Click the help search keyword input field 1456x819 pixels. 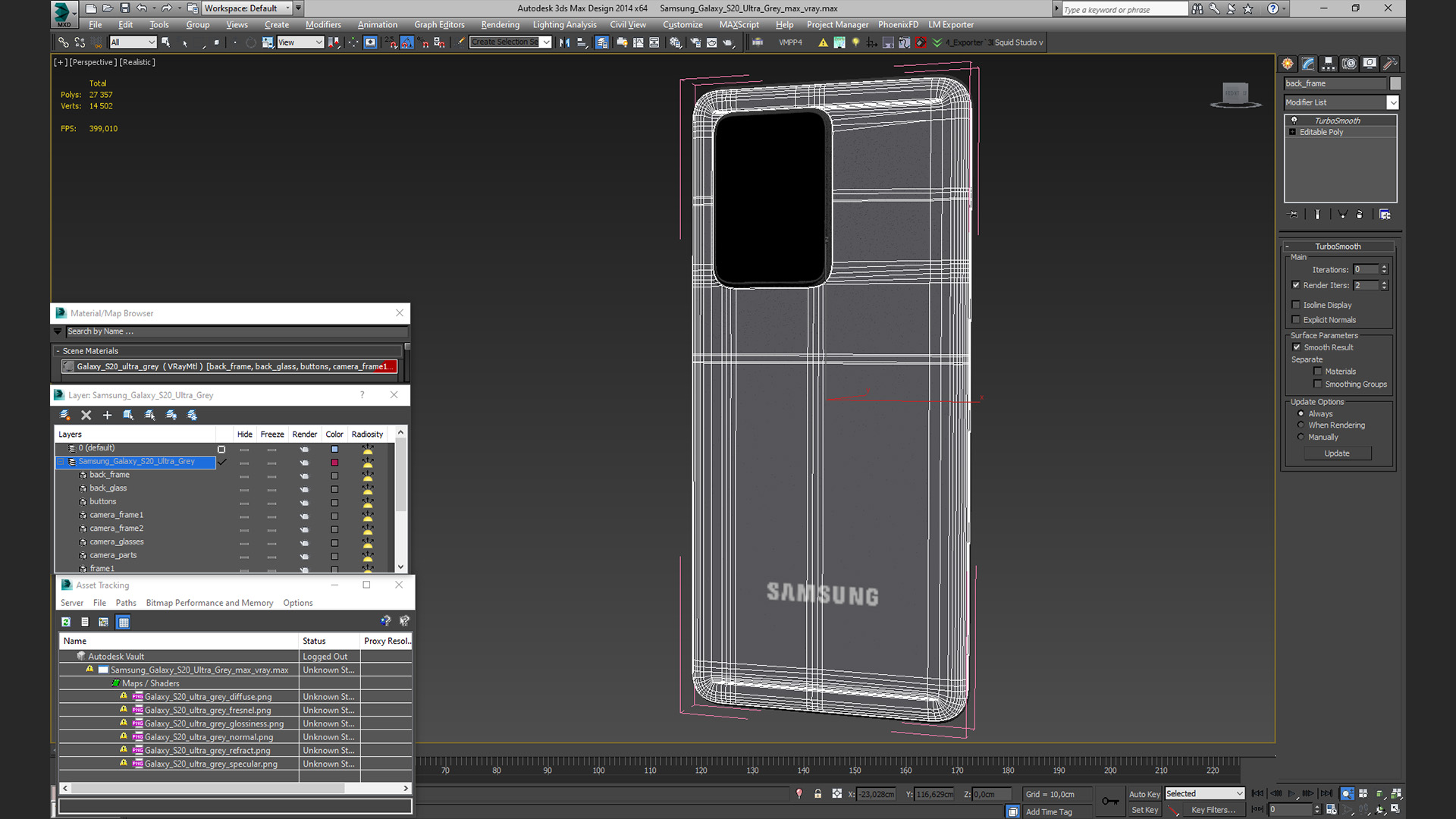tap(1125, 9)
